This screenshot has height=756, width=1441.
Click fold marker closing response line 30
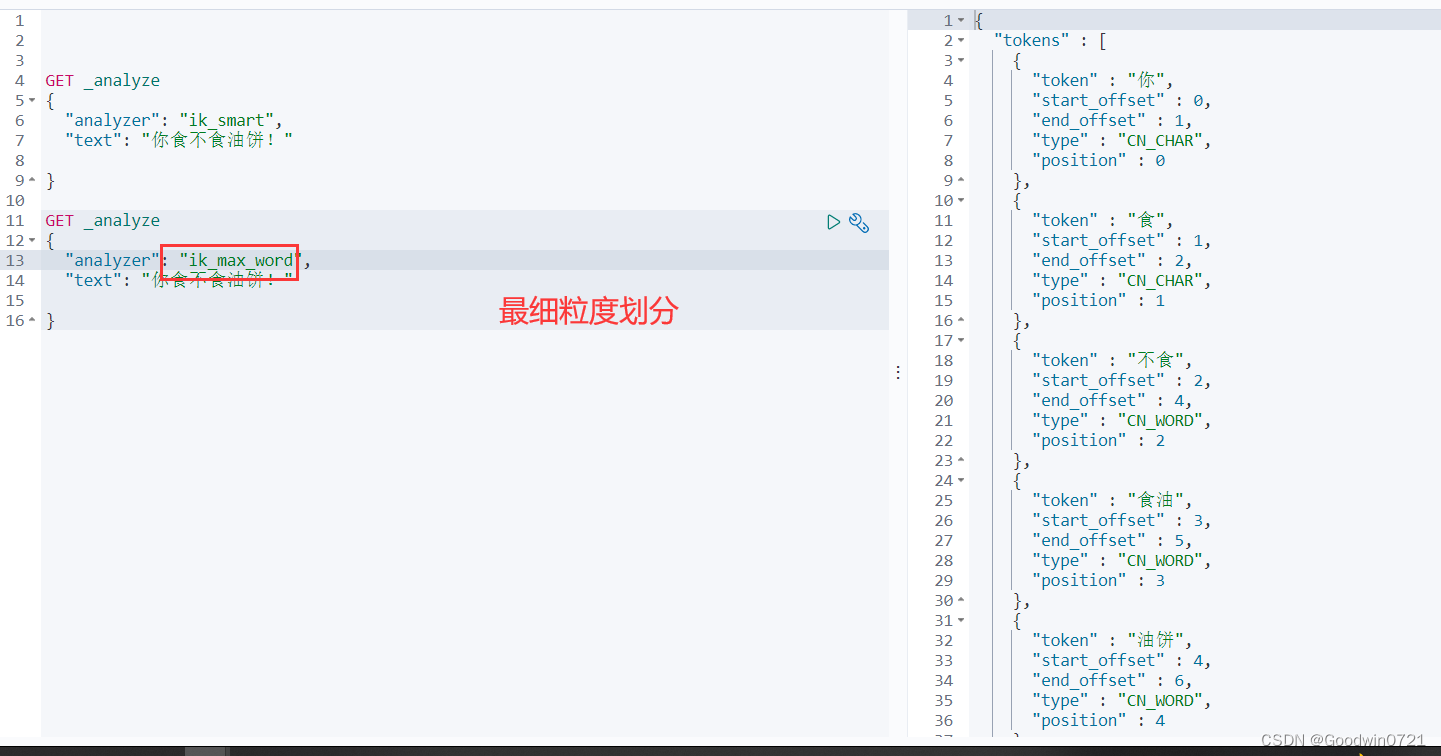(961, 600)
